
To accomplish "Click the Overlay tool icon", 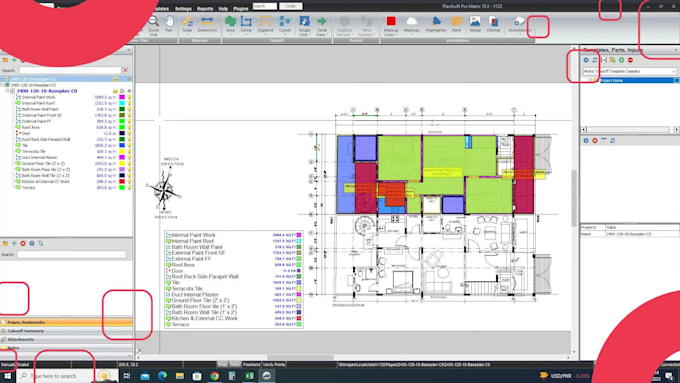I will point(493,21).
